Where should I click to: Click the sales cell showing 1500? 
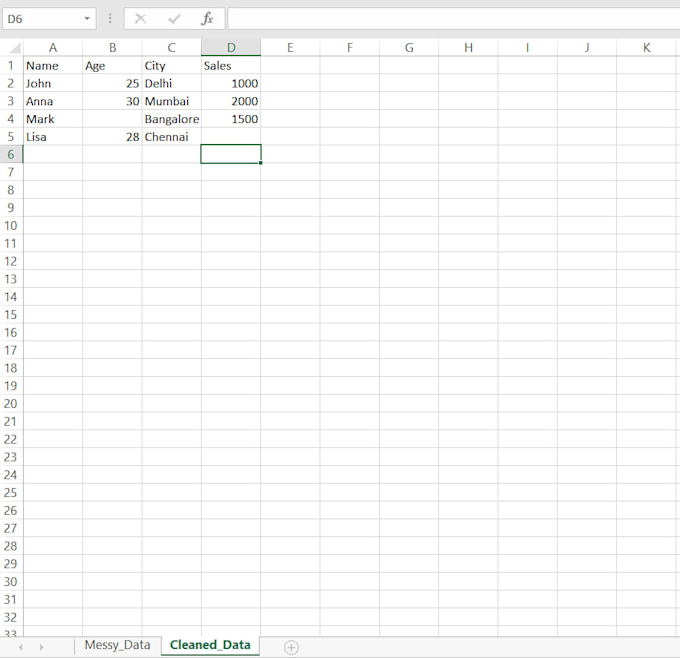pos(231,119)
